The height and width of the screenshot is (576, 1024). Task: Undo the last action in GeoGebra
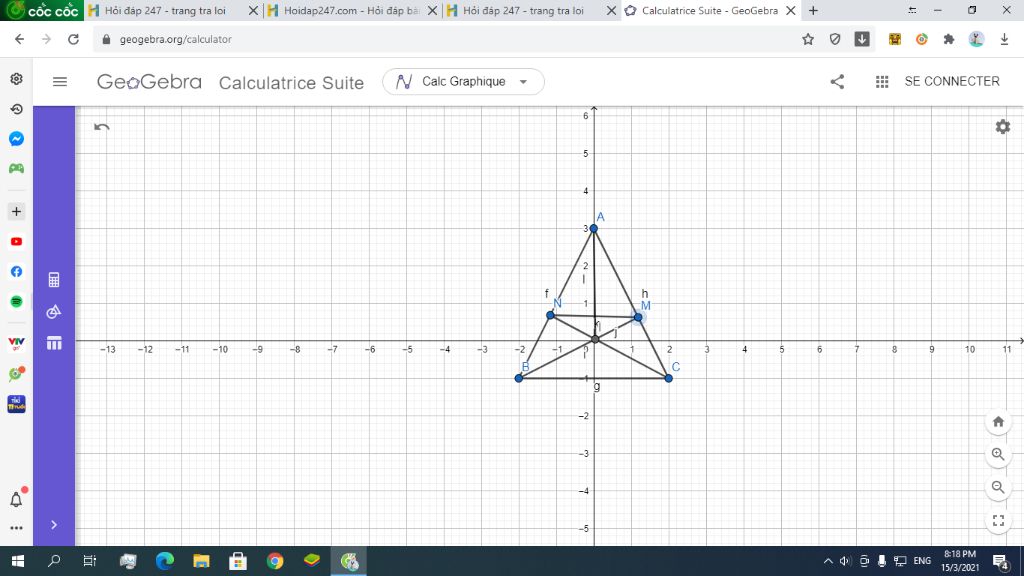(x=101, y=127)
